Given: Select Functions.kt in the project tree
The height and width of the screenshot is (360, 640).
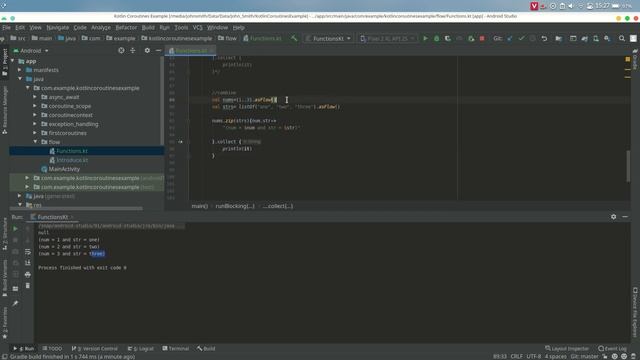Looking at the screenshot, I should (72, 151).
